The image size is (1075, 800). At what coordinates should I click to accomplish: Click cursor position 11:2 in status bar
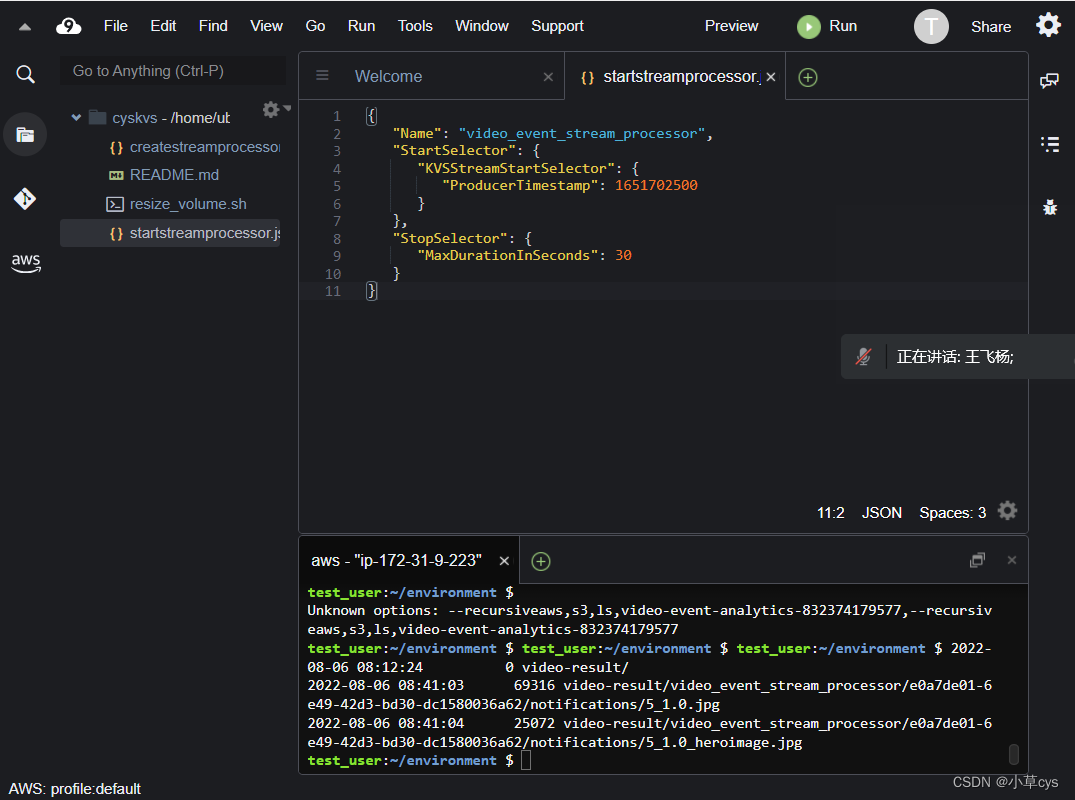(x=830, y=513)
